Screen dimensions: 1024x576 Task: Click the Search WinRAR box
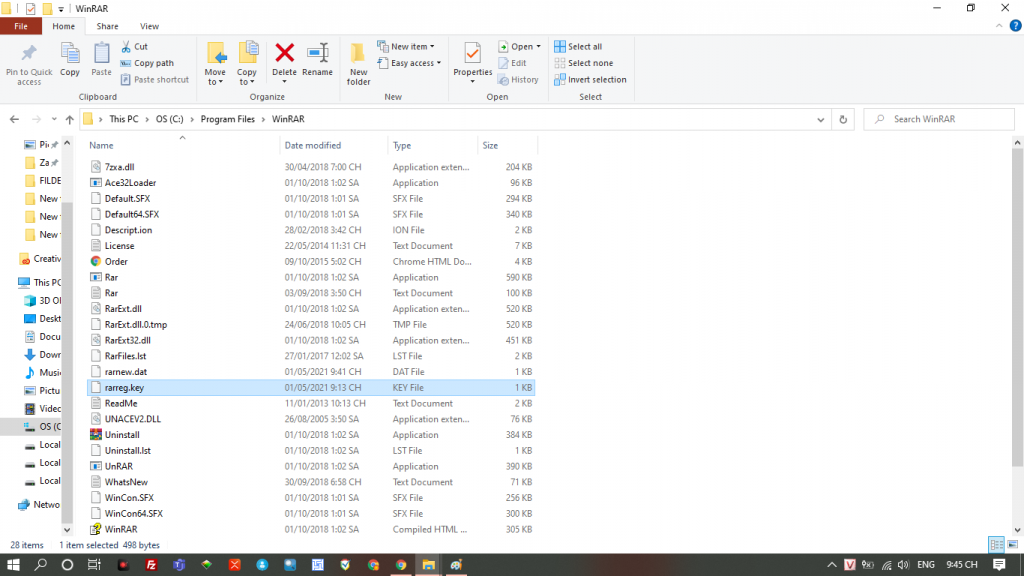939,119
